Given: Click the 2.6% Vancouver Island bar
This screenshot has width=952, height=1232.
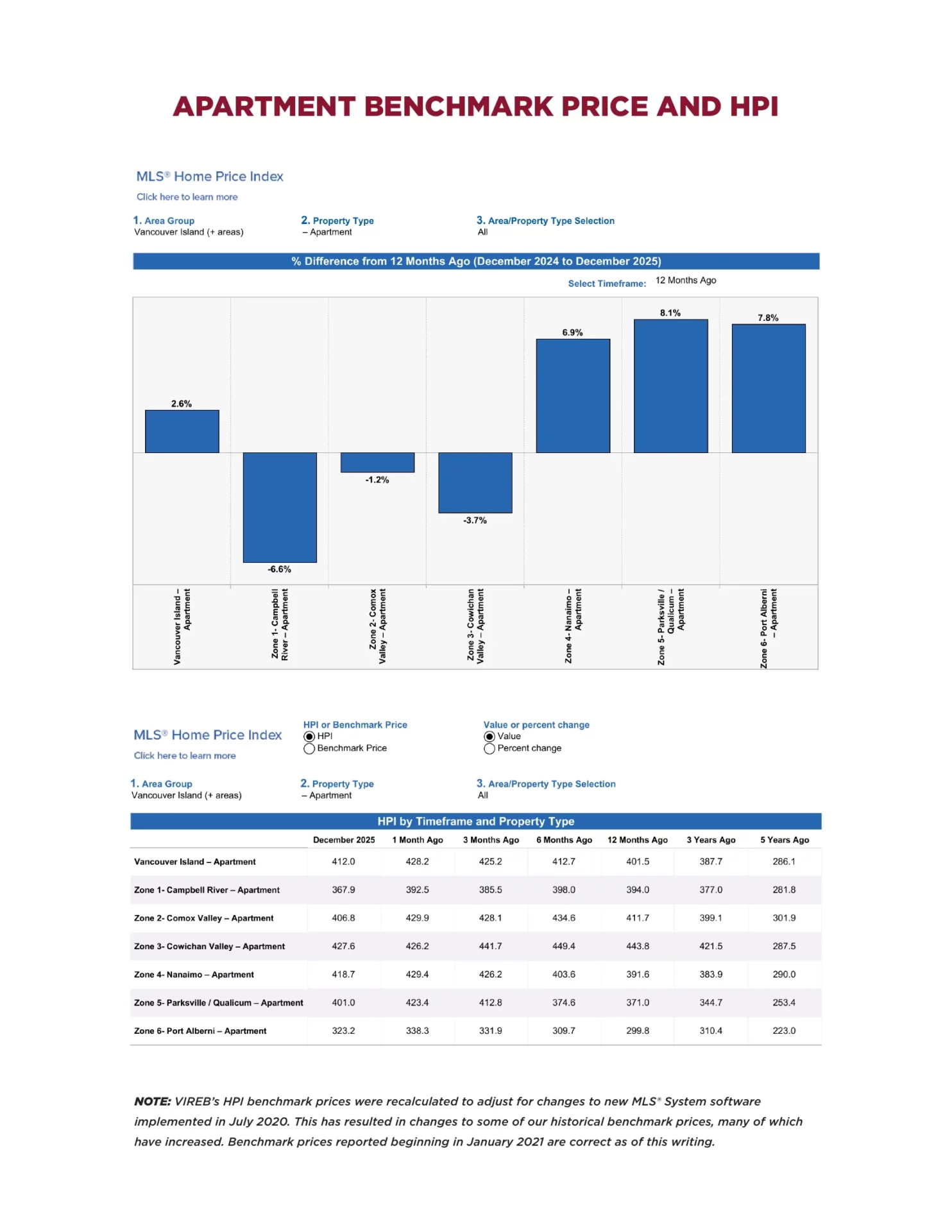Looking at the screenshot, I should tap(182, 432).
